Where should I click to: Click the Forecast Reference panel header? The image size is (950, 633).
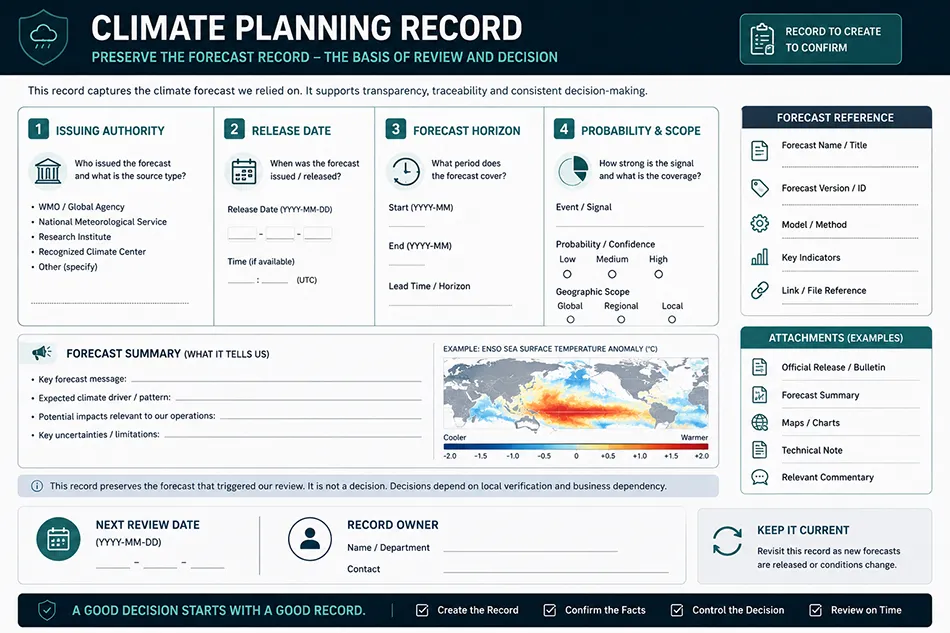coord(836,118)
